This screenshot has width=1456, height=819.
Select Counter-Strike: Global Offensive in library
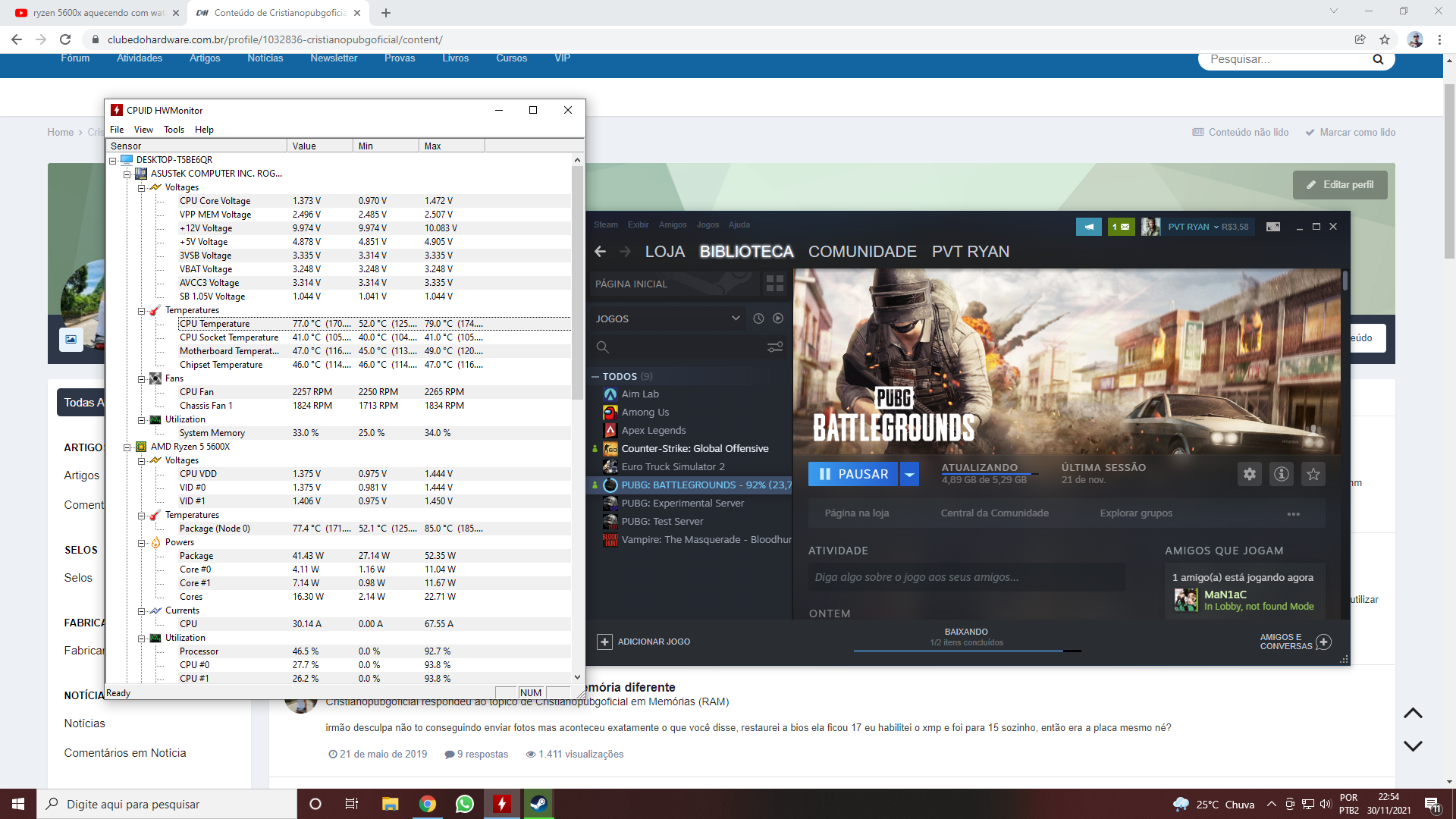pyautogui.click(x=695, y=449)
